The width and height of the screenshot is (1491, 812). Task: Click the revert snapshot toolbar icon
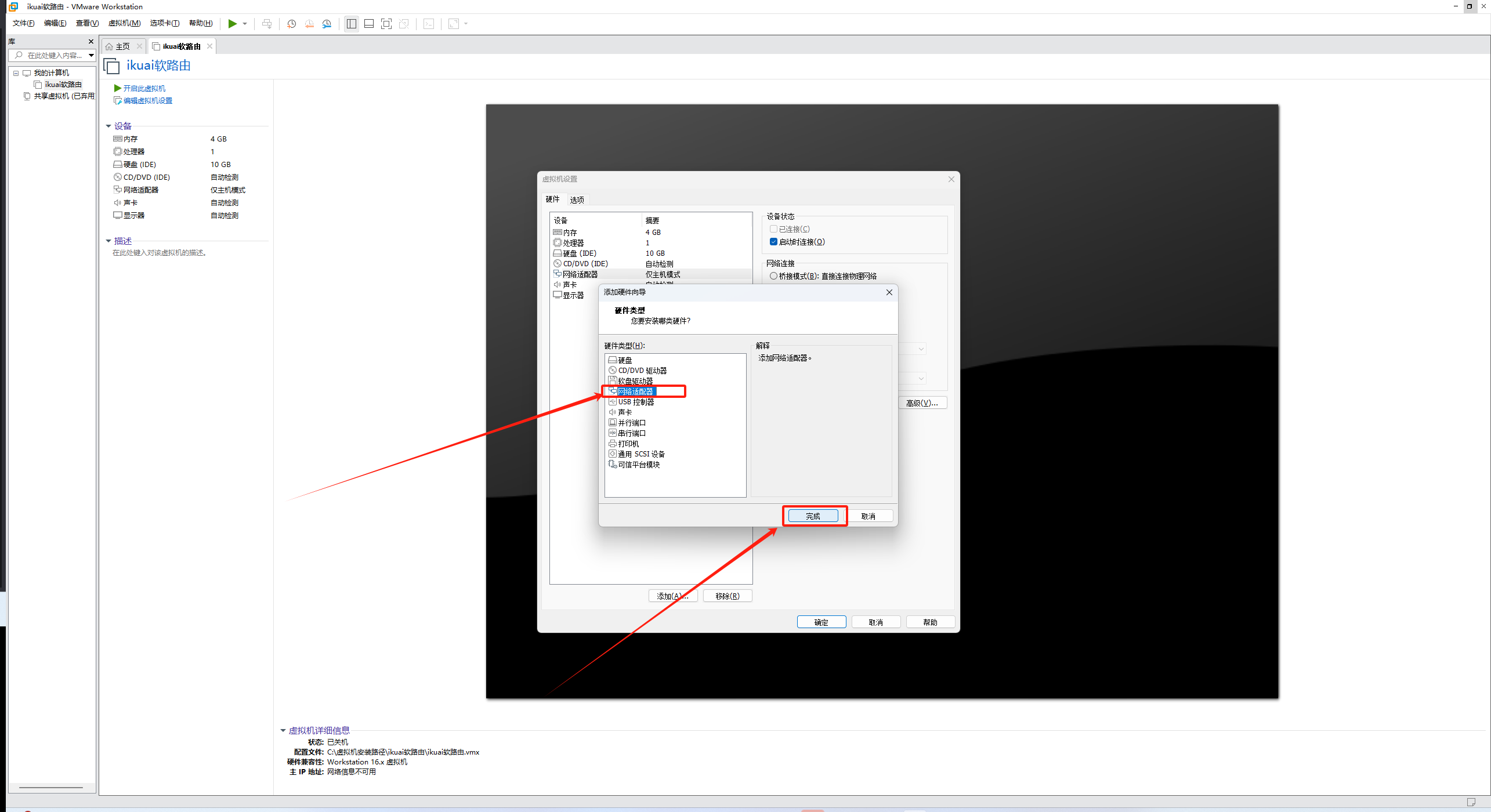tap(309, 24)
